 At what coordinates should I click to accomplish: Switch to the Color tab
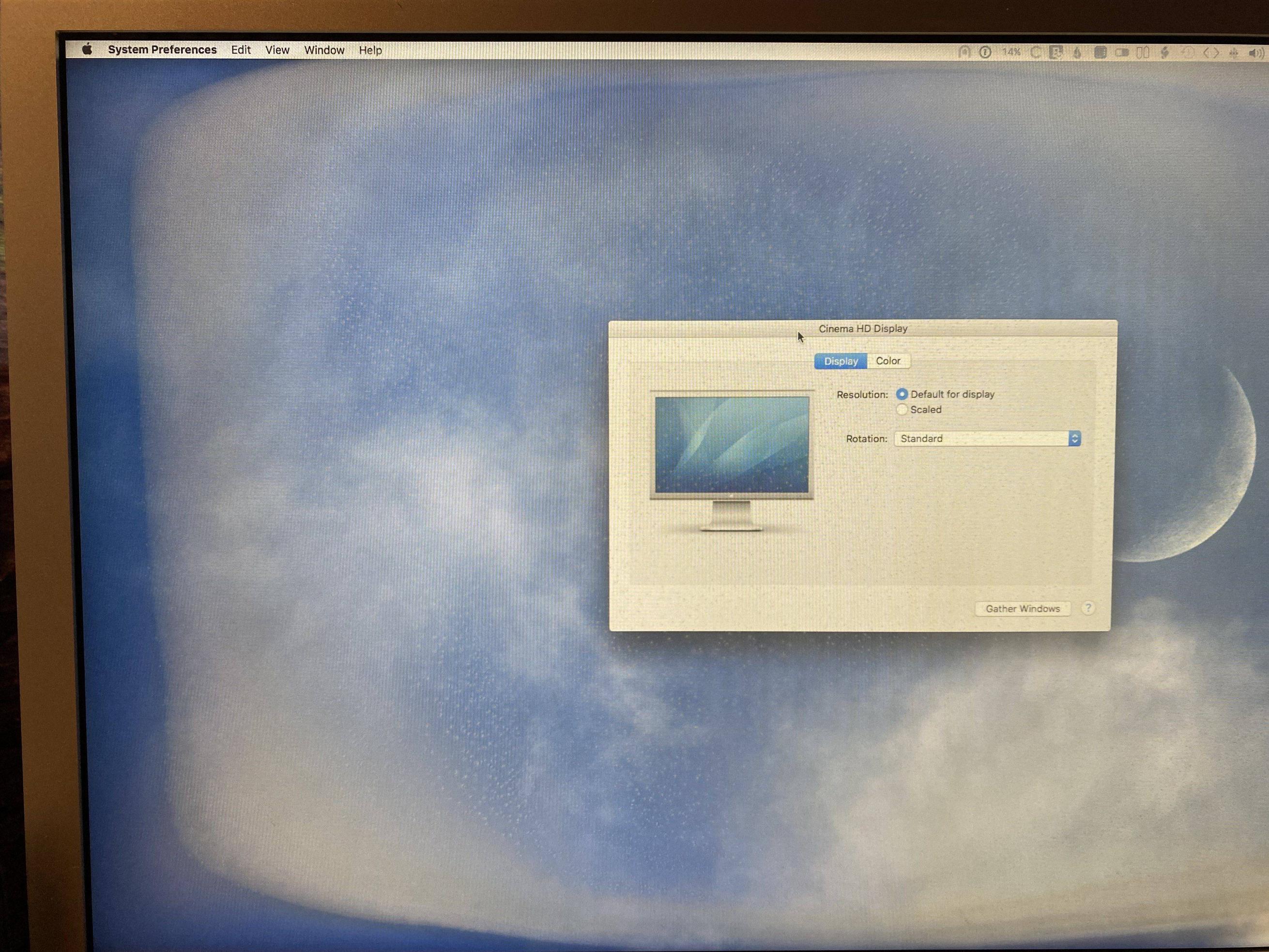[x=888, y=361]
